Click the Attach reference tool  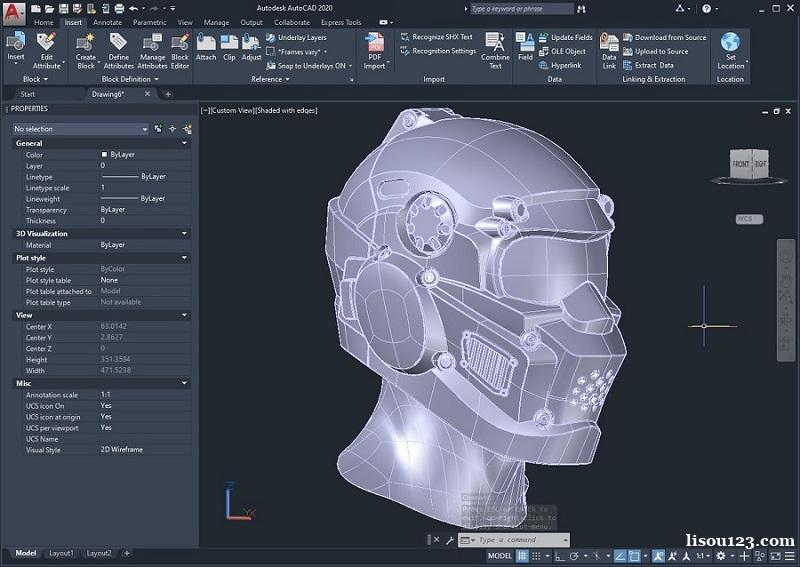[206, 47]
